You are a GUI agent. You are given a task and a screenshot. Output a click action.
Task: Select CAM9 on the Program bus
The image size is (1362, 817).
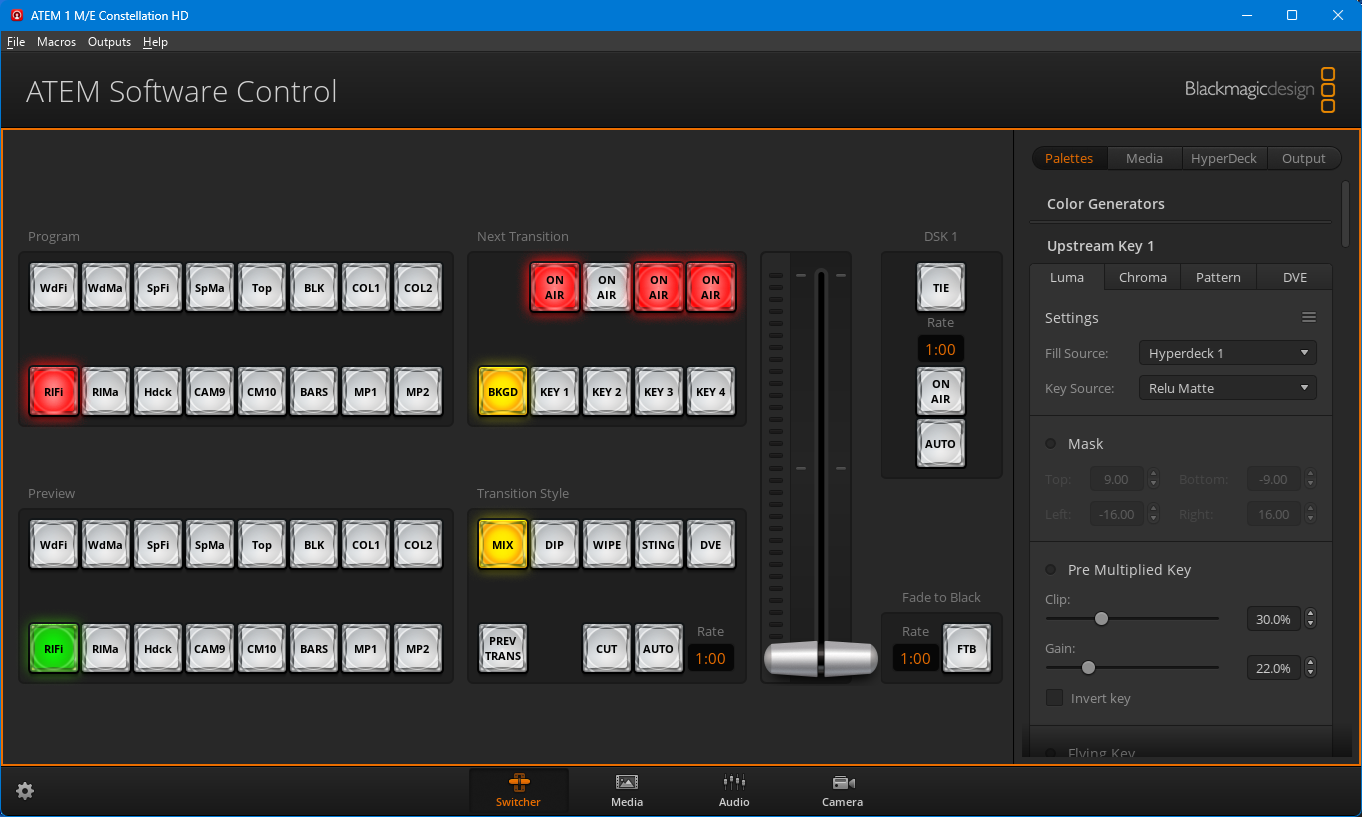click(x=210, y=392)
